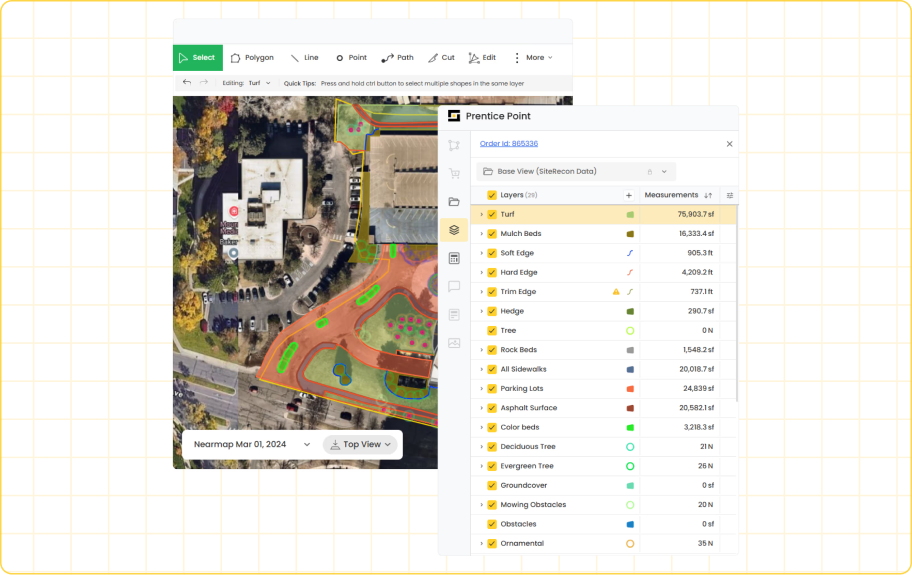
Task: Toggle the Hard Edge checkbox
Action: tap(492, 273)
